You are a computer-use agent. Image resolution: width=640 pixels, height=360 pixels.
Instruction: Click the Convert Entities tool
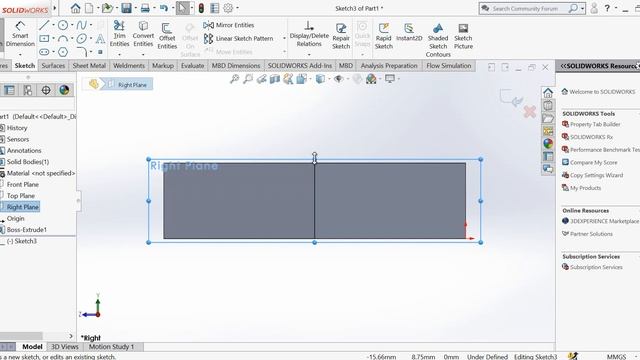[143, 34]
